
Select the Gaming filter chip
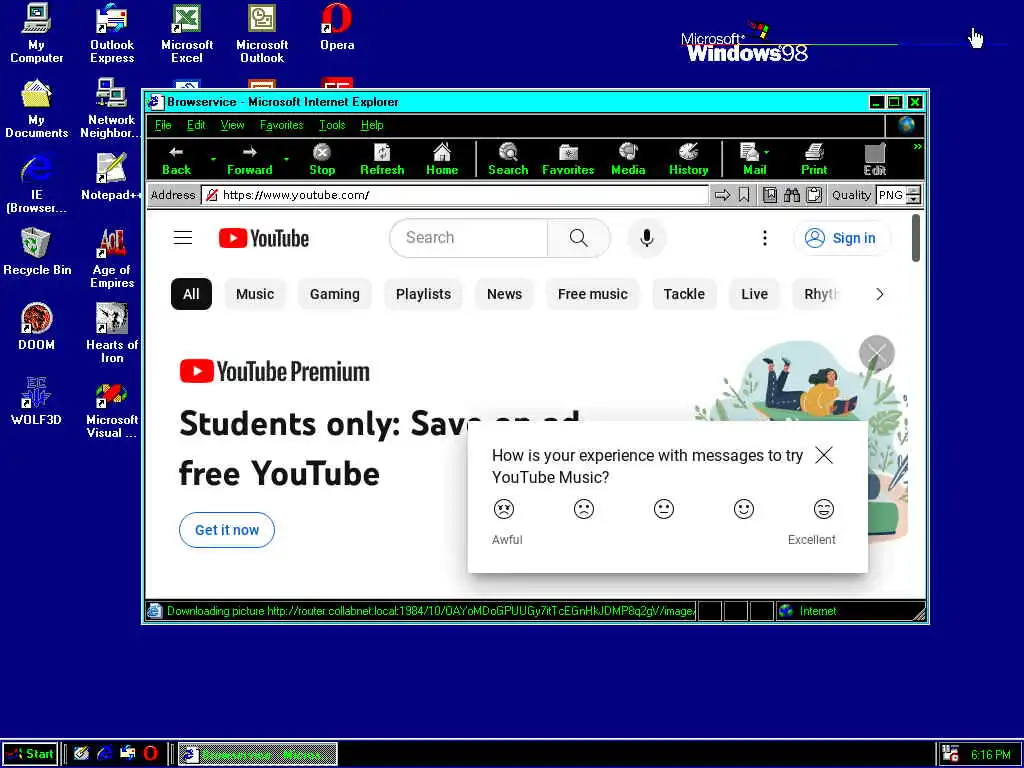tap(334, 294)
